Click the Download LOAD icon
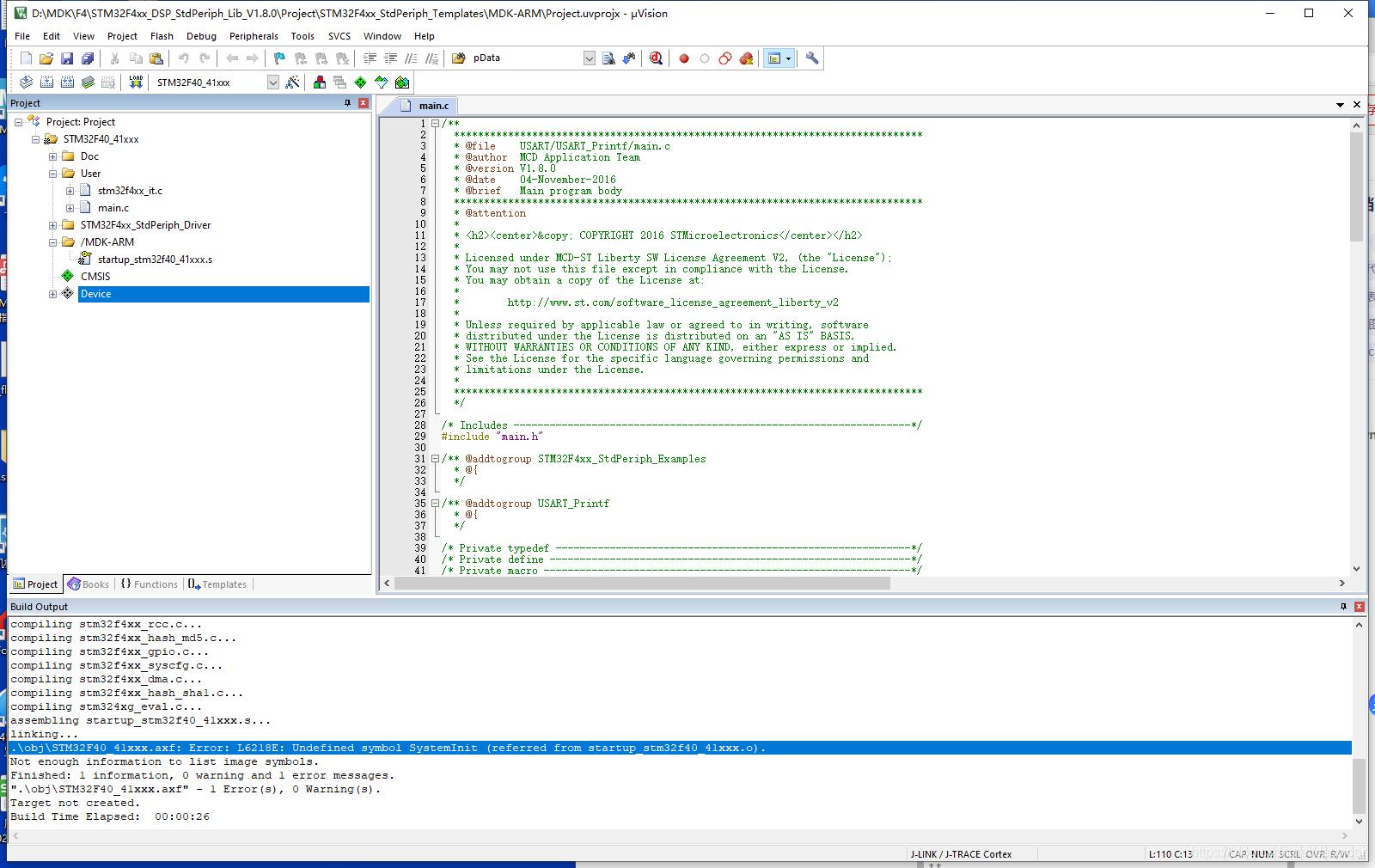 (136, 82)
